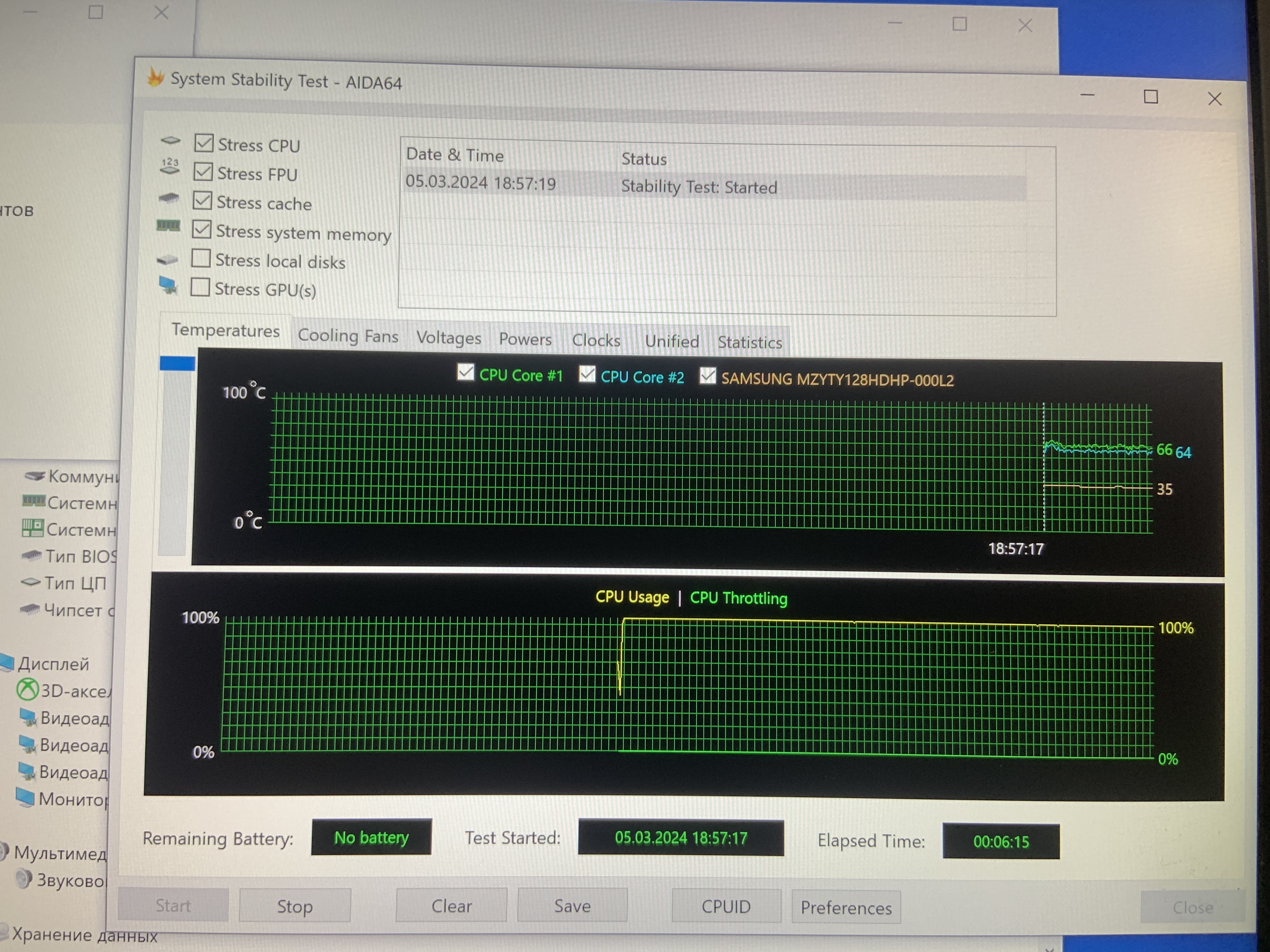Open the Voltages tab

(449, 337)
